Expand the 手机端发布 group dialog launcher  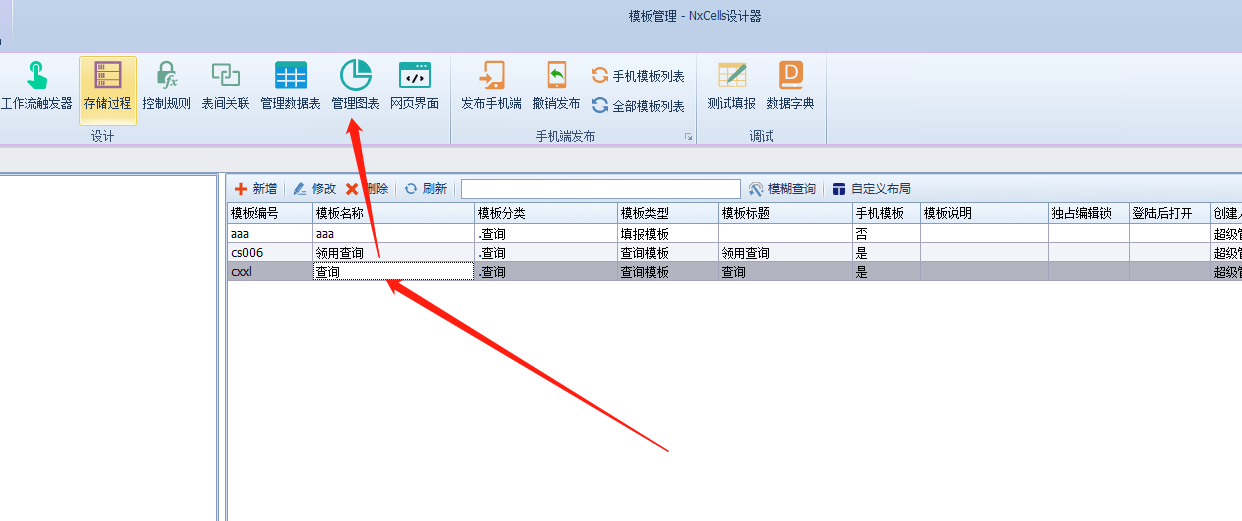pos(688,137)
